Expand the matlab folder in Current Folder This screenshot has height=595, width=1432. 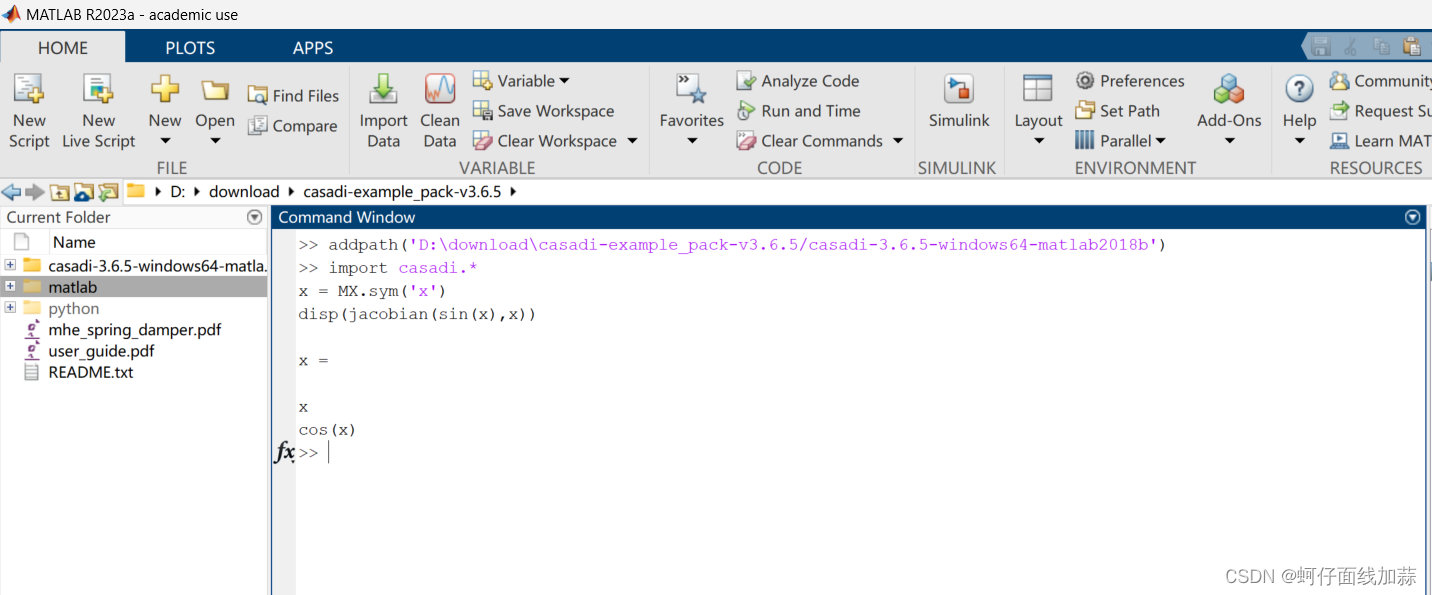point(10,287)
